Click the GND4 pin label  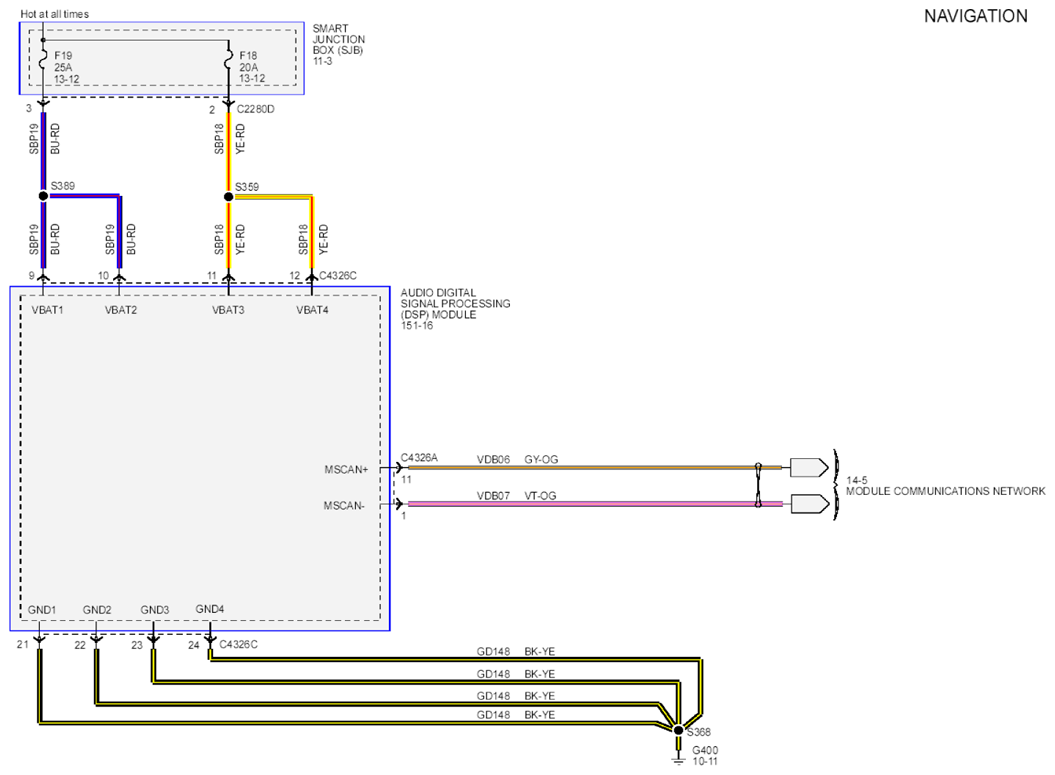tap(210, 609)
